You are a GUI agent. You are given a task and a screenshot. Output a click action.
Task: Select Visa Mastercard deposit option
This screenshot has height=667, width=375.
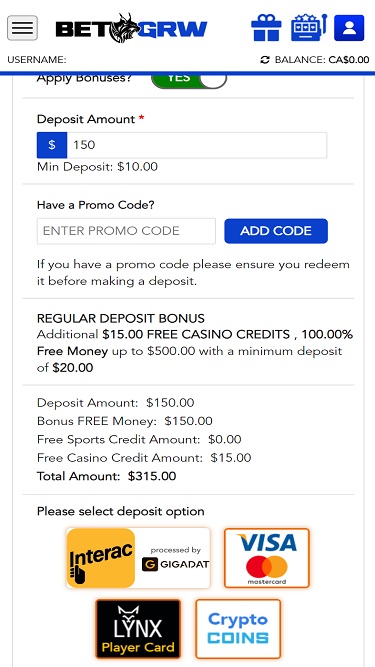(x=267, y=558)
